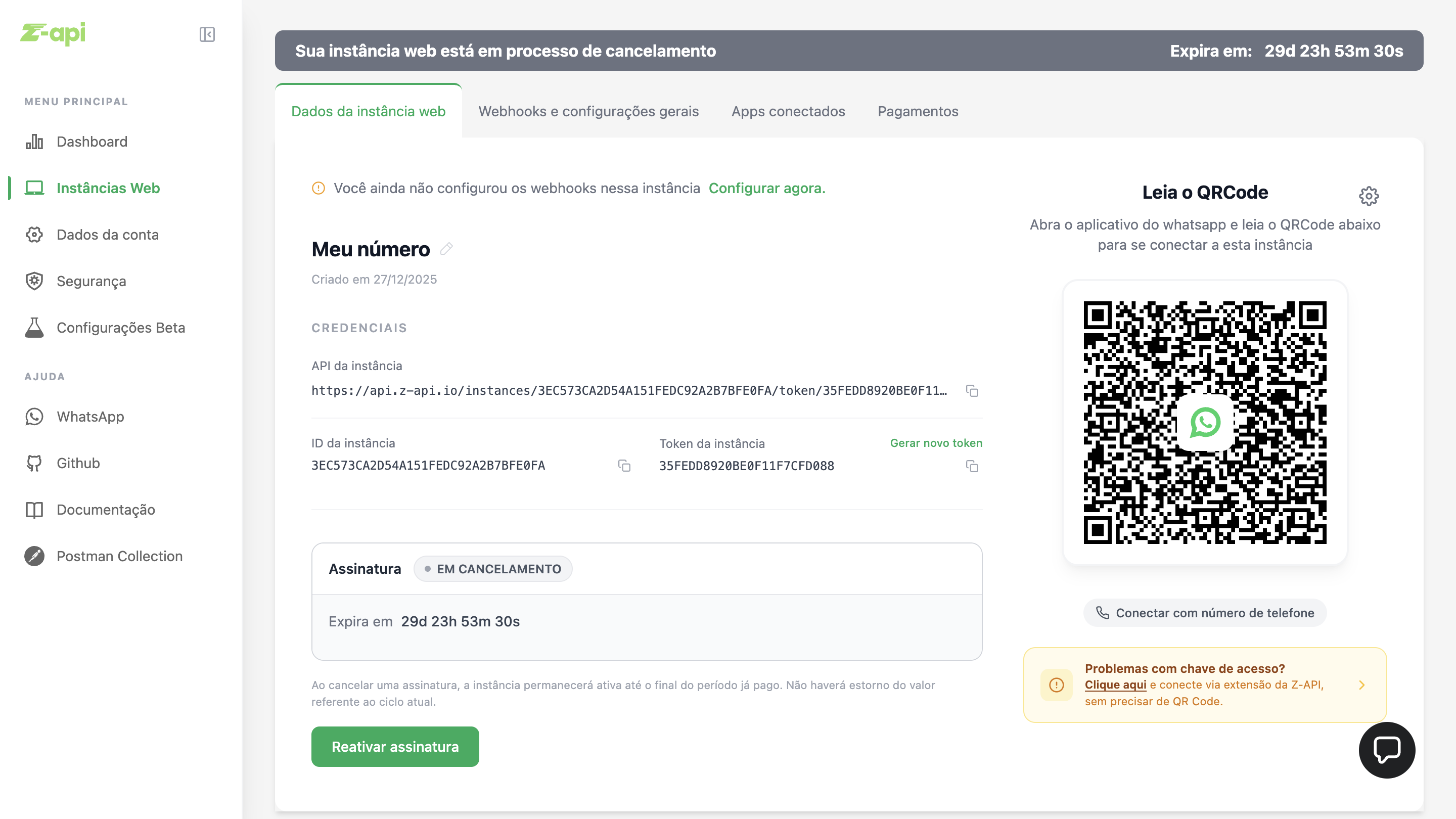The image size is (1456, 819).
Task: Click Conectar com número de telefone
Action: tap(1204, 613)
